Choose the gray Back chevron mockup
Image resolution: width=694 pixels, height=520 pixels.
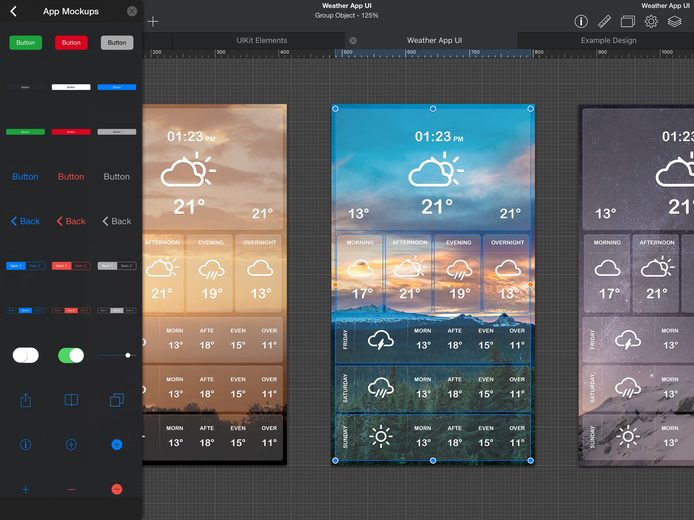pyautogui.click(x=117, y=221)
